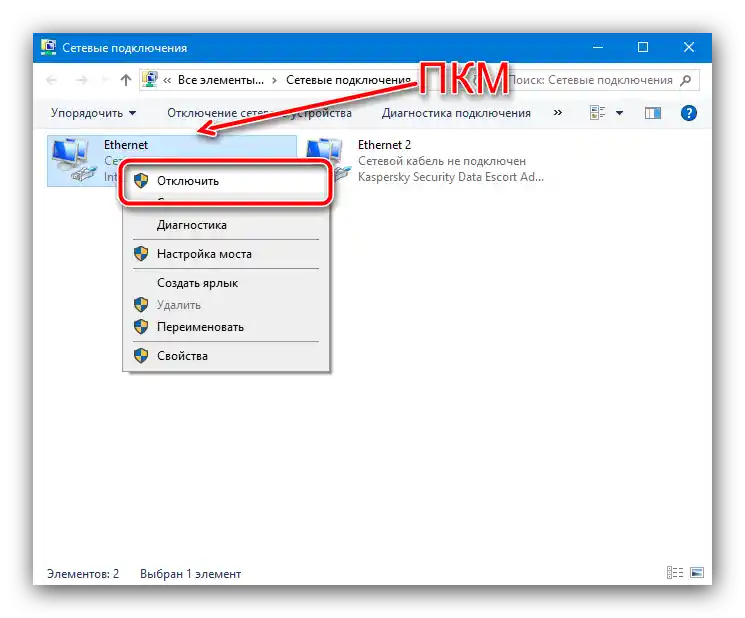Screen dimensions: 745x618
Task: Click the Свойства shield icon
Action: pos(141,355)
